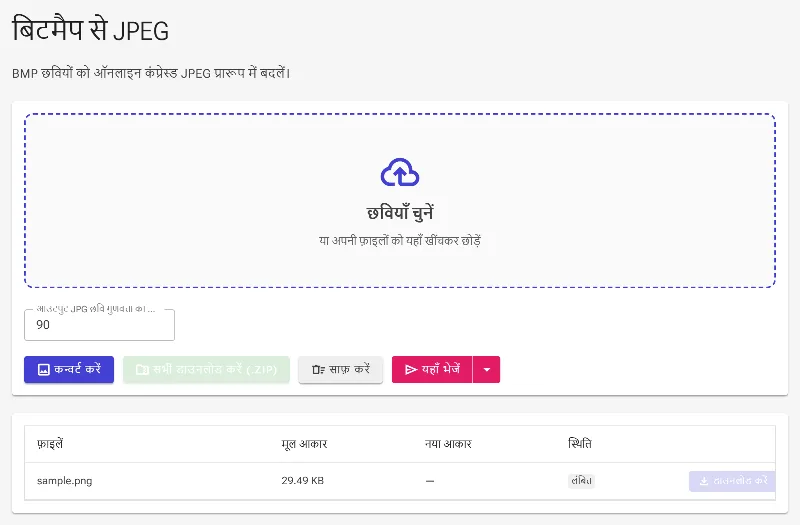Click the साफ़ करें clear button
The width and height of the screenshot is (800, 525).
pos(340,369)
